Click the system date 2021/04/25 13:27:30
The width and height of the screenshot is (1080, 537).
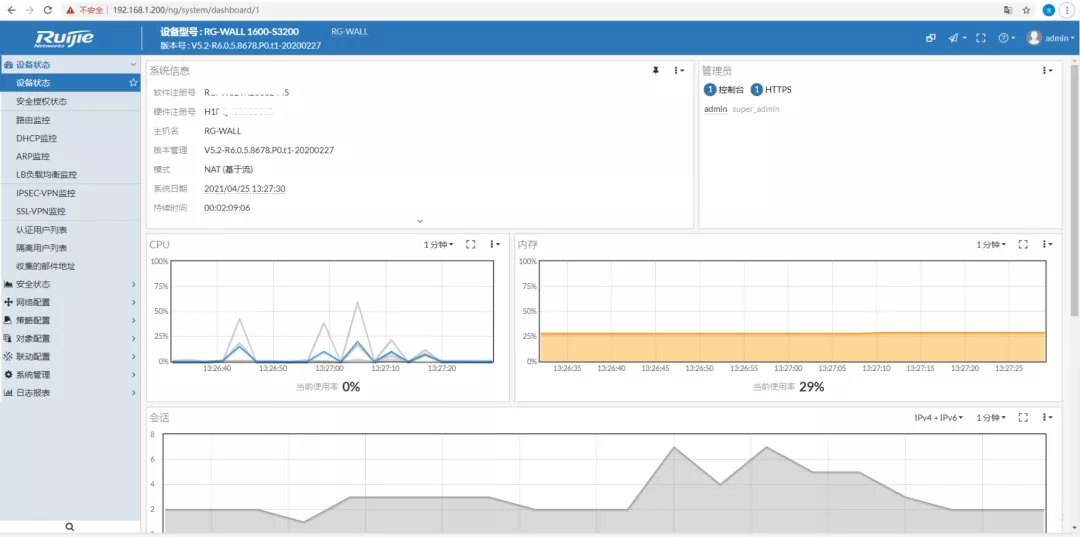[245, 189]
